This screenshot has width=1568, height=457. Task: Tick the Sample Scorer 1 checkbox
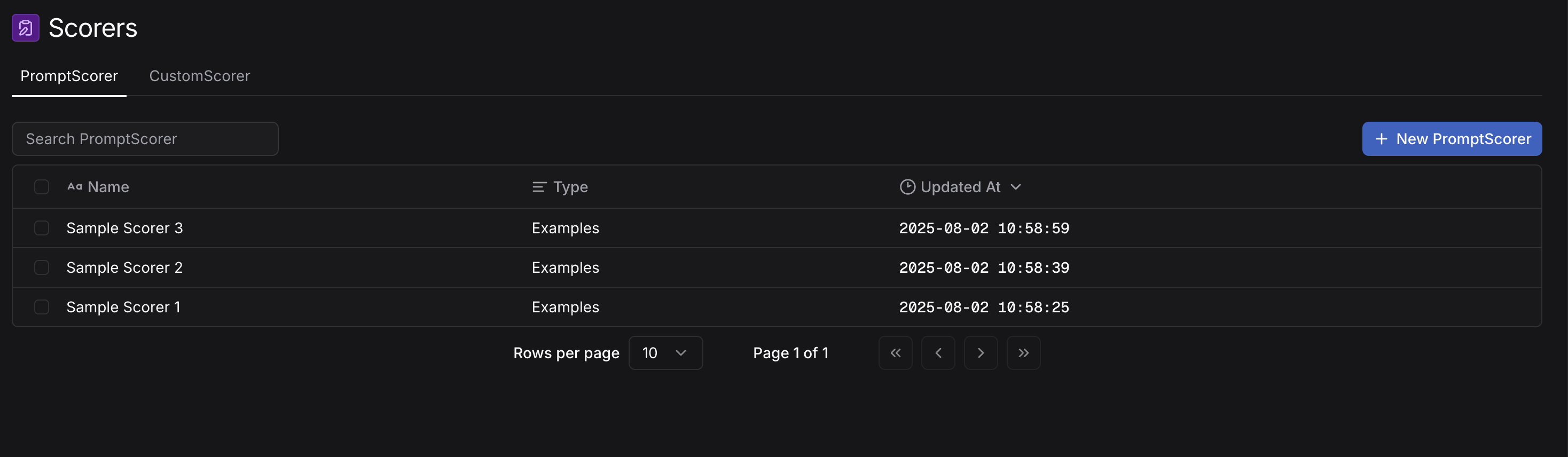pyautogui.click(x=42, y=308)
